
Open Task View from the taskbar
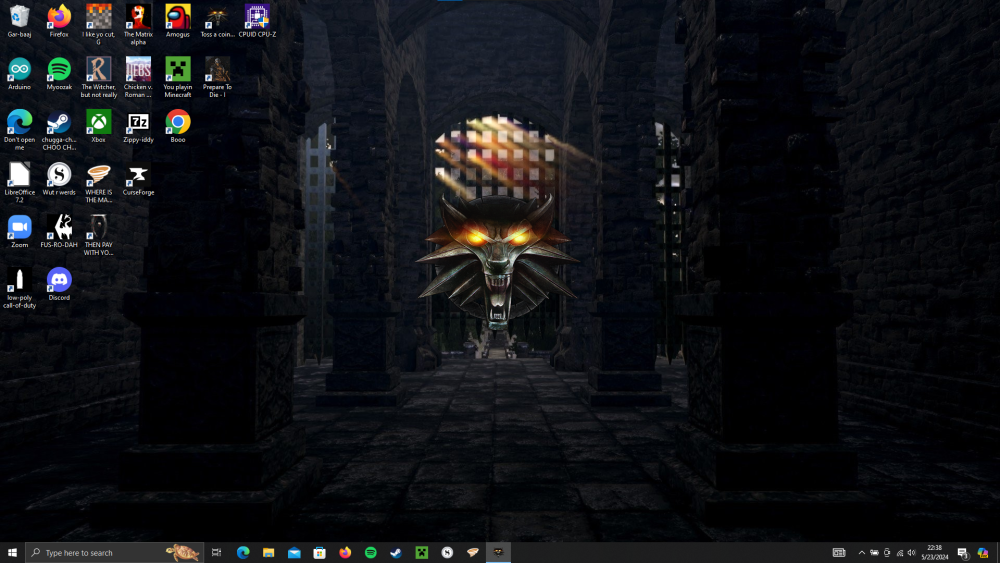216,552
